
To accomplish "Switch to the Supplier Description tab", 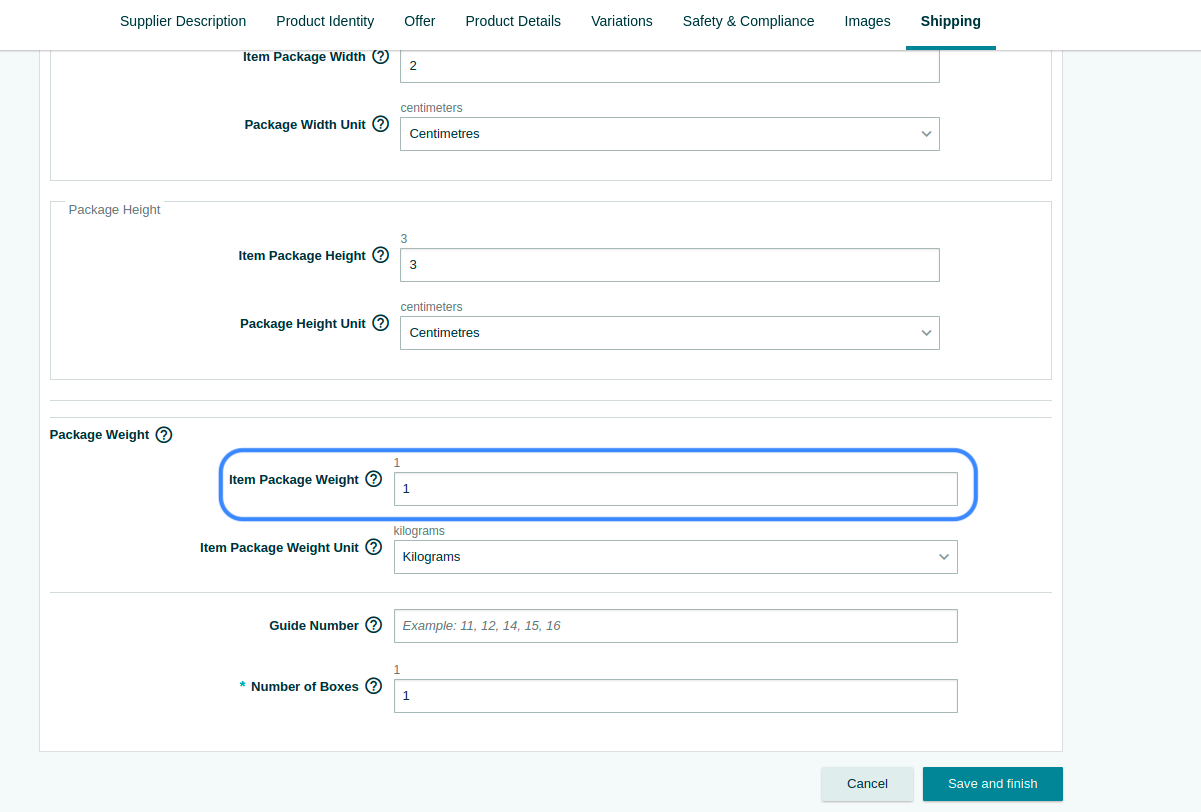I will (183, 21).
